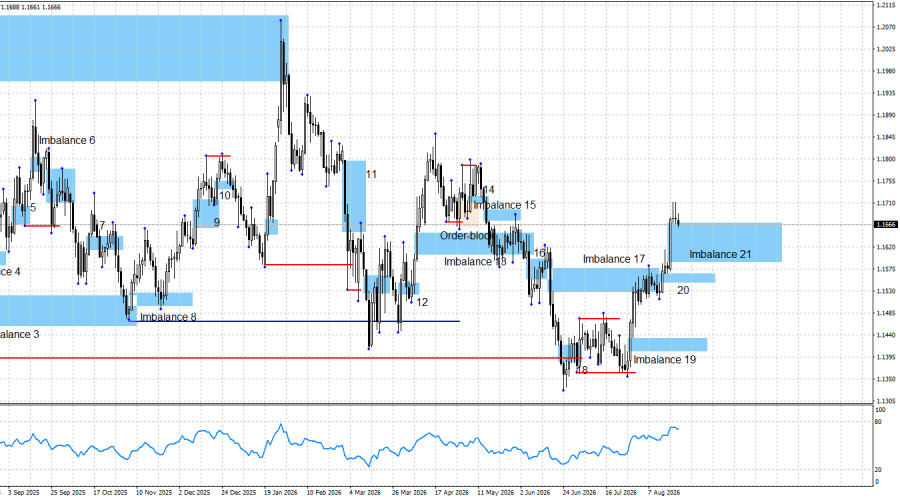The image size is (900, 500).
Task: Select the long red horizontal line
Action: pyautogui.click(x=290, y=358)
